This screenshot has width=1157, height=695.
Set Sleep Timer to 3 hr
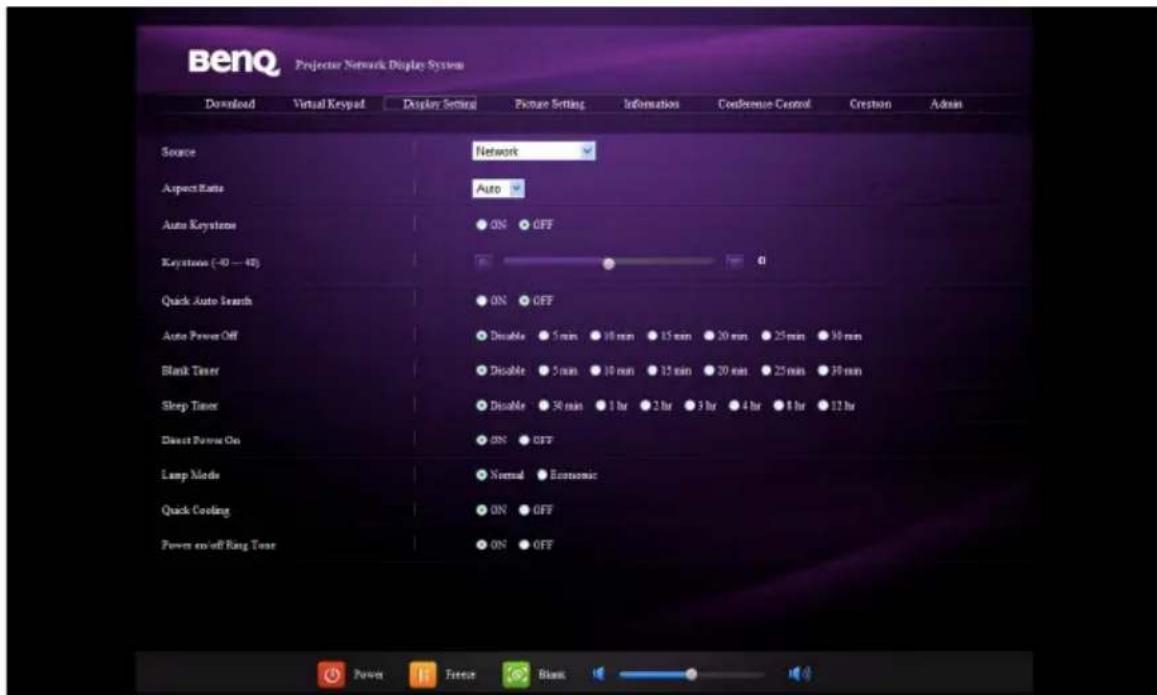pyautogui.click(x=690, y=406)
